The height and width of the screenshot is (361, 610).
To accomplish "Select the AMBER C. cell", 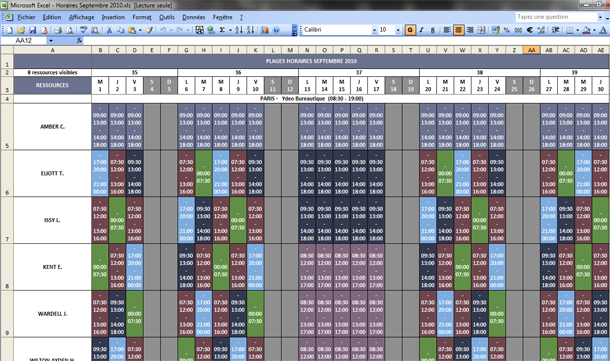I will click(x=53, y=126).
